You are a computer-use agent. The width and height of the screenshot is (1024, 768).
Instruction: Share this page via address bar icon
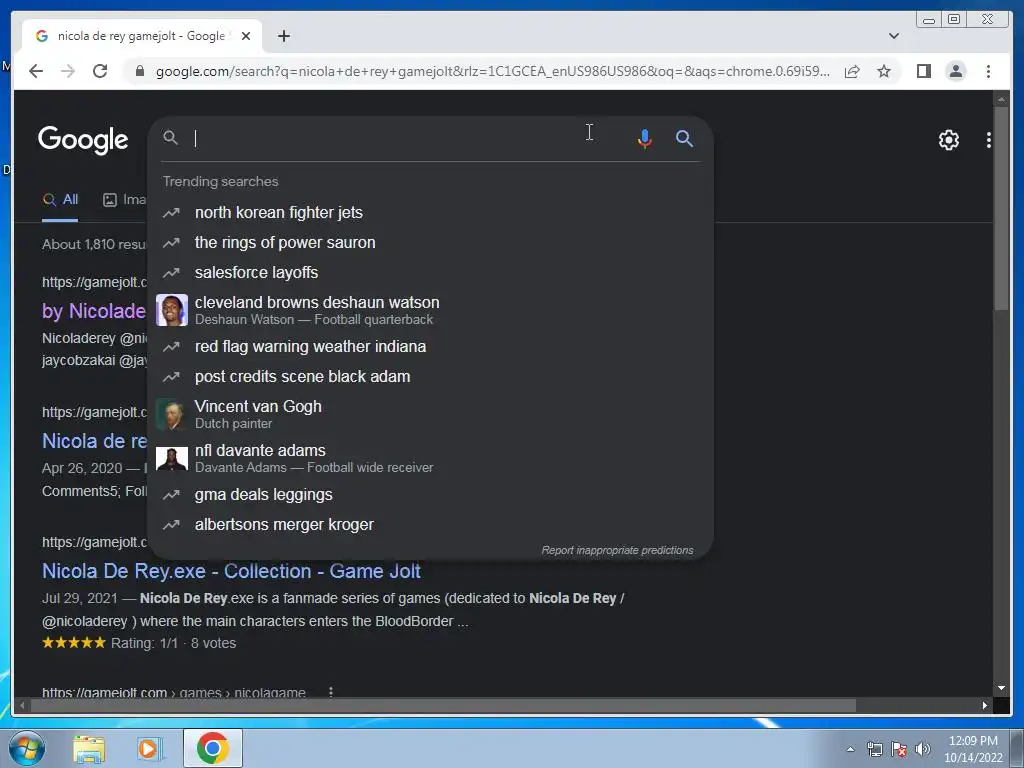[852, 71]
